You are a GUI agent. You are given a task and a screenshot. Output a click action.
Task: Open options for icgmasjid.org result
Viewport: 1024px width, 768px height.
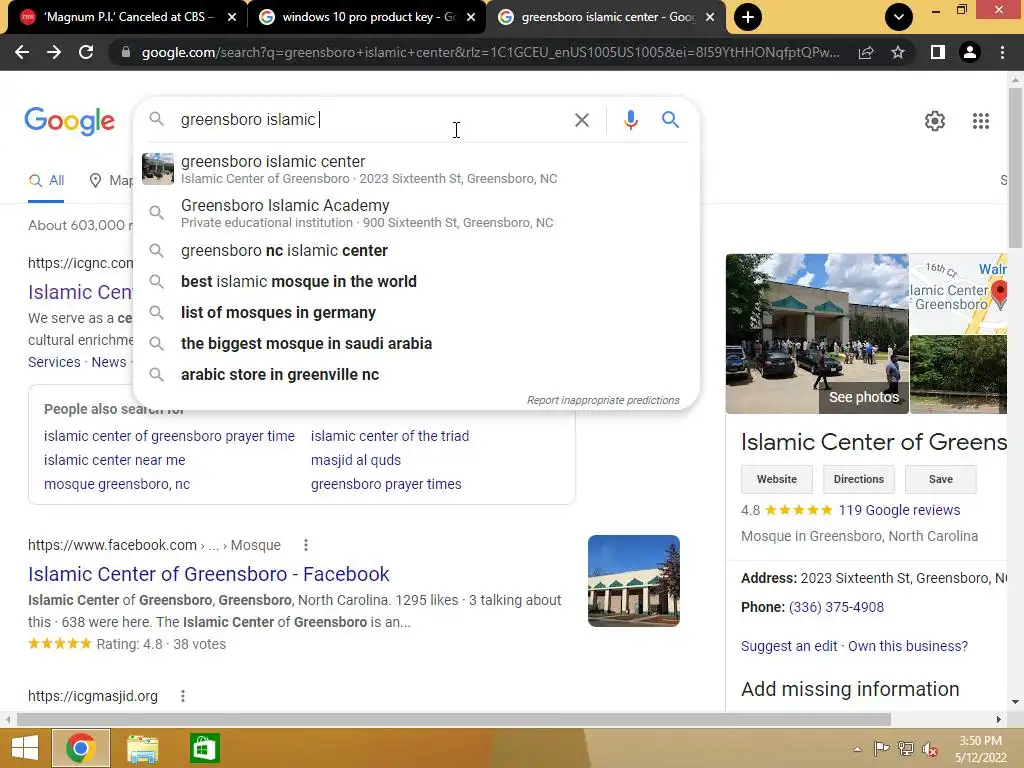(x=183, y=696)
